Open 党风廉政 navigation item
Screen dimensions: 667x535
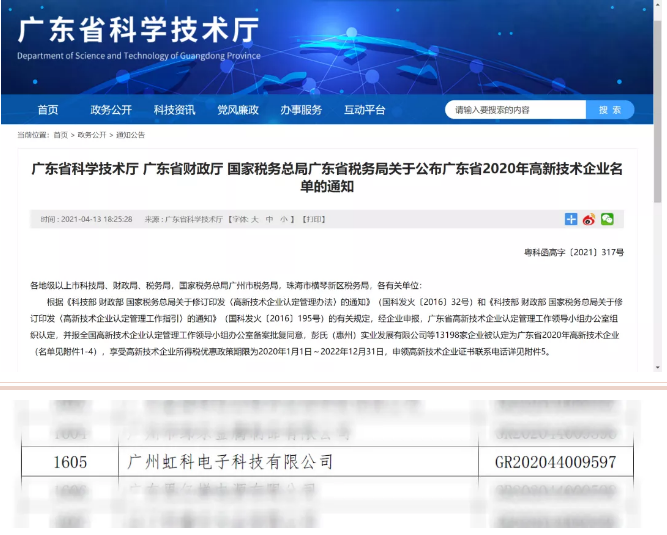(x=238, y=110)
